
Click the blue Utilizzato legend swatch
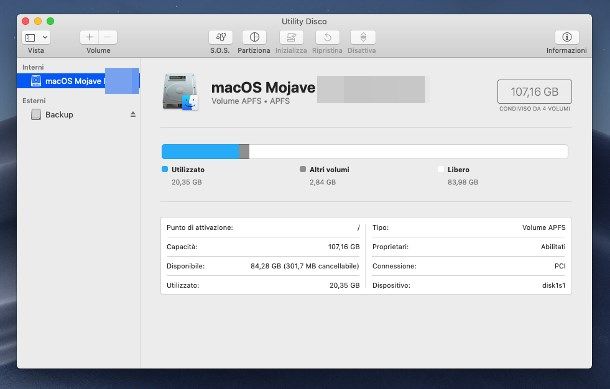pyautogui.click(x=165, y=169)
